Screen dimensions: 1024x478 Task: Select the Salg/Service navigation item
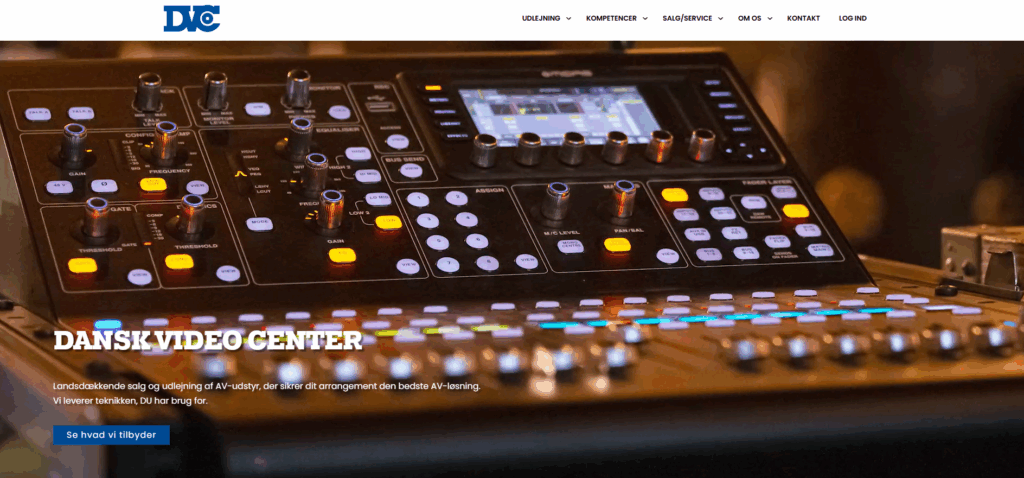[687, 18]
